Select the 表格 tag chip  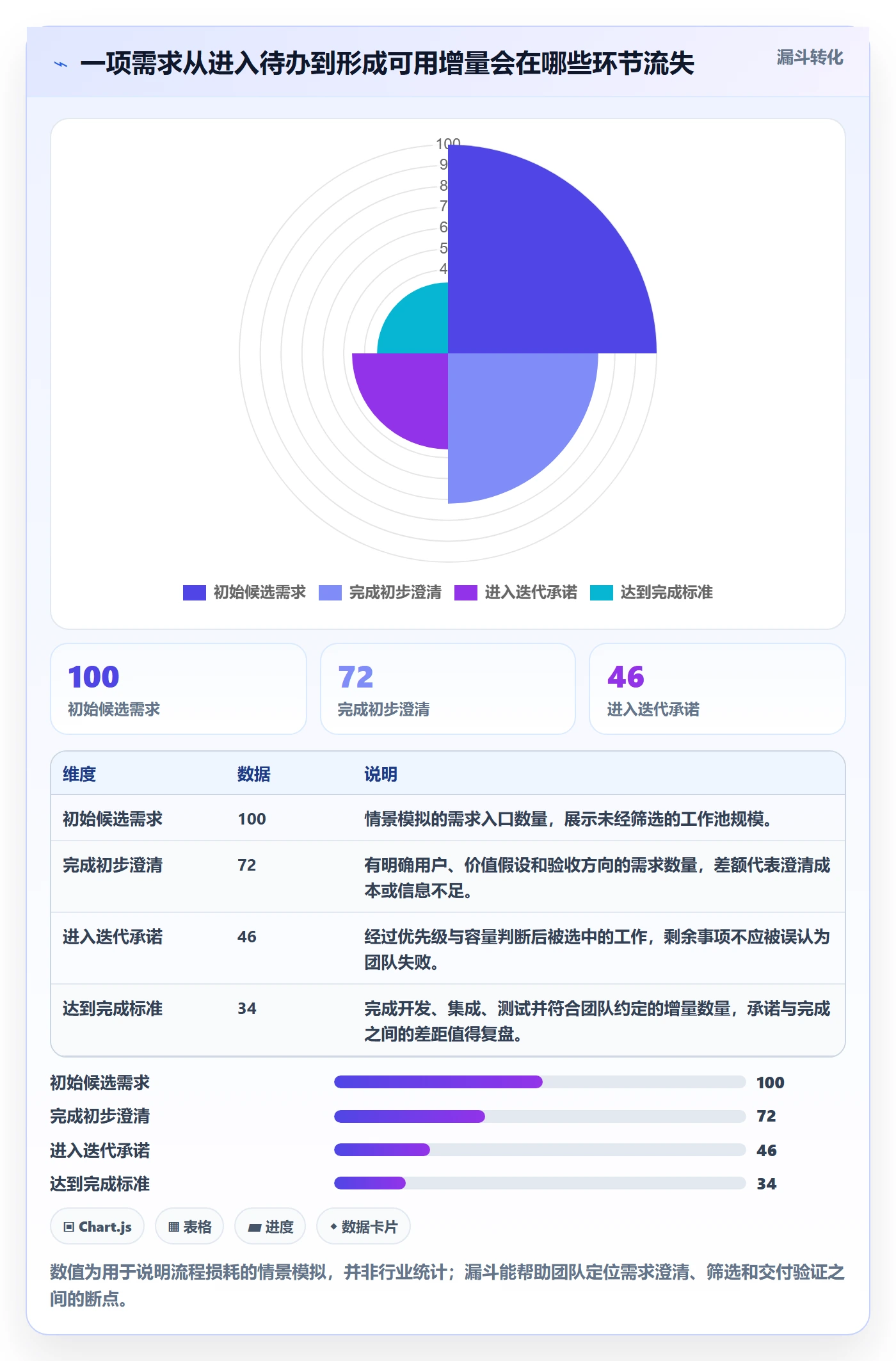[x=189, y=1227]
